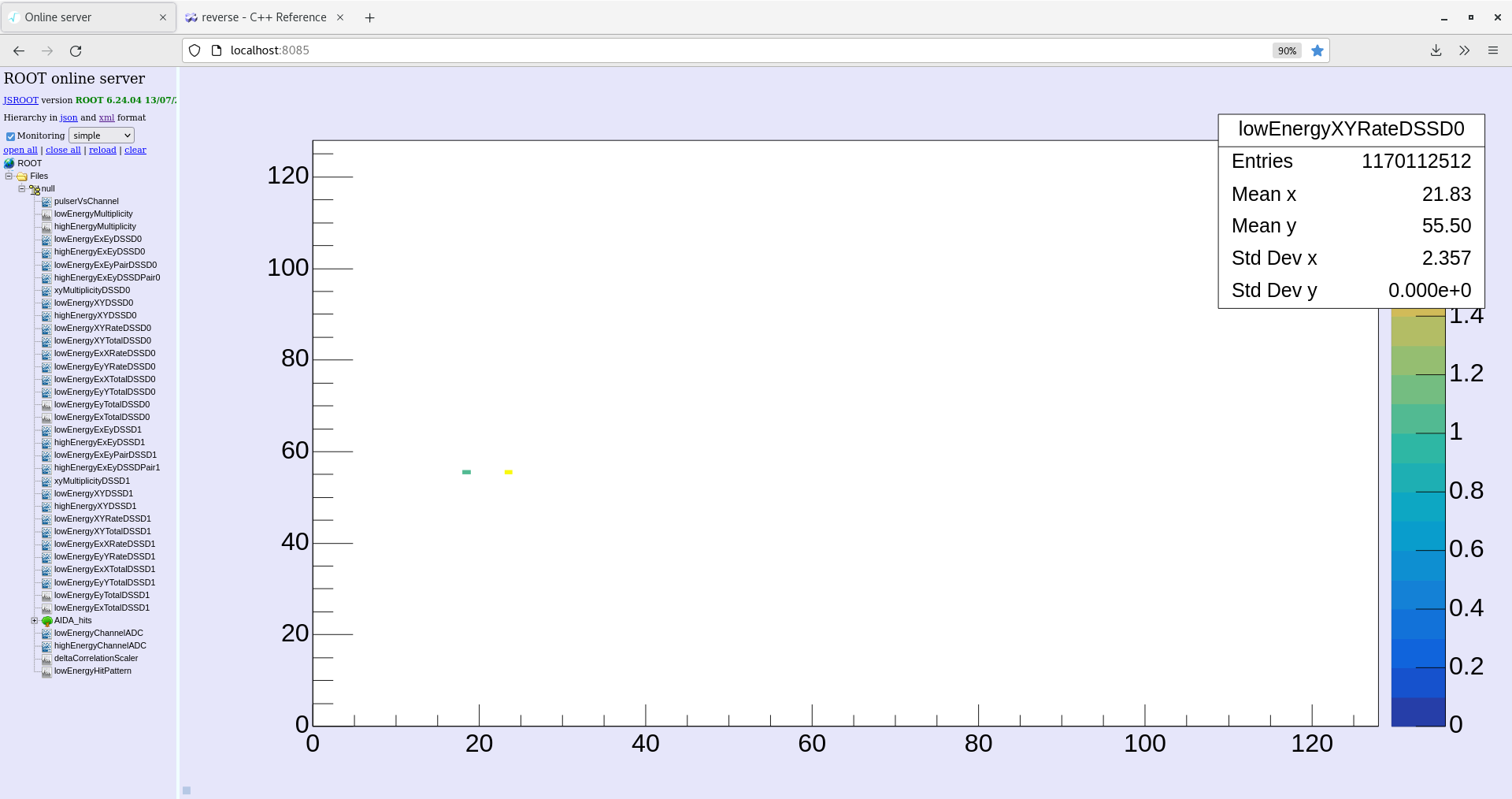Select lowEnergyExTotalDSSD1 in the tree
The width and height of the screenshot is (1512, 799).
coord(102,608)
